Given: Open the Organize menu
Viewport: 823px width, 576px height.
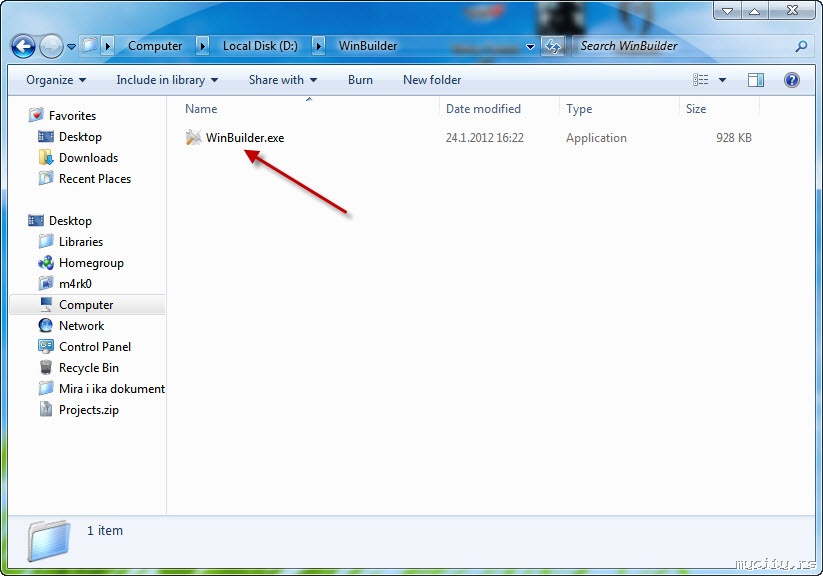Looking at the screenshot, I should tap(56, 80).
